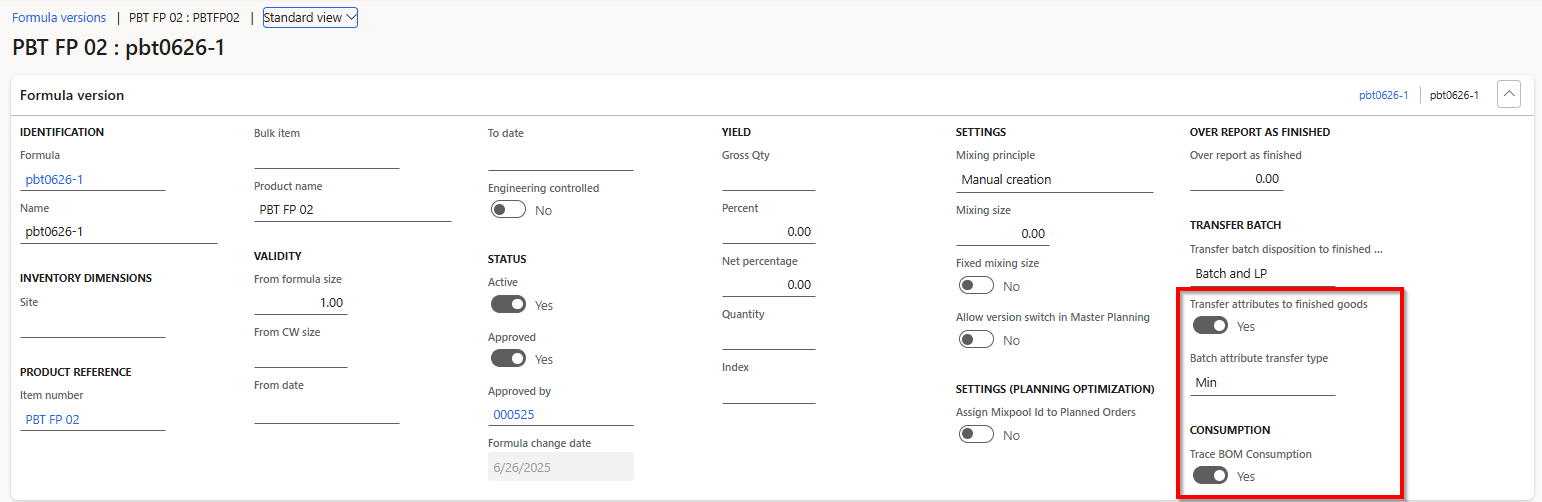Screen dimensions: 1542x502
Task: Open the Mixing principle combo box
Action: (1054, 180)
